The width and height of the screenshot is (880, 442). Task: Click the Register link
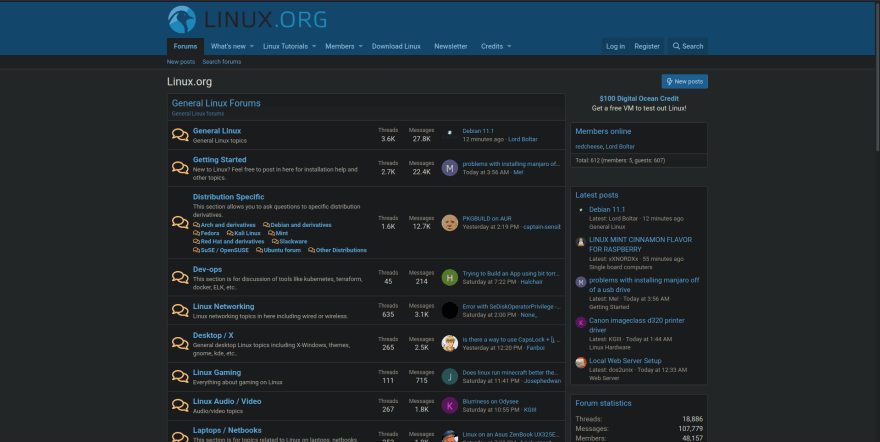point(647,47)
